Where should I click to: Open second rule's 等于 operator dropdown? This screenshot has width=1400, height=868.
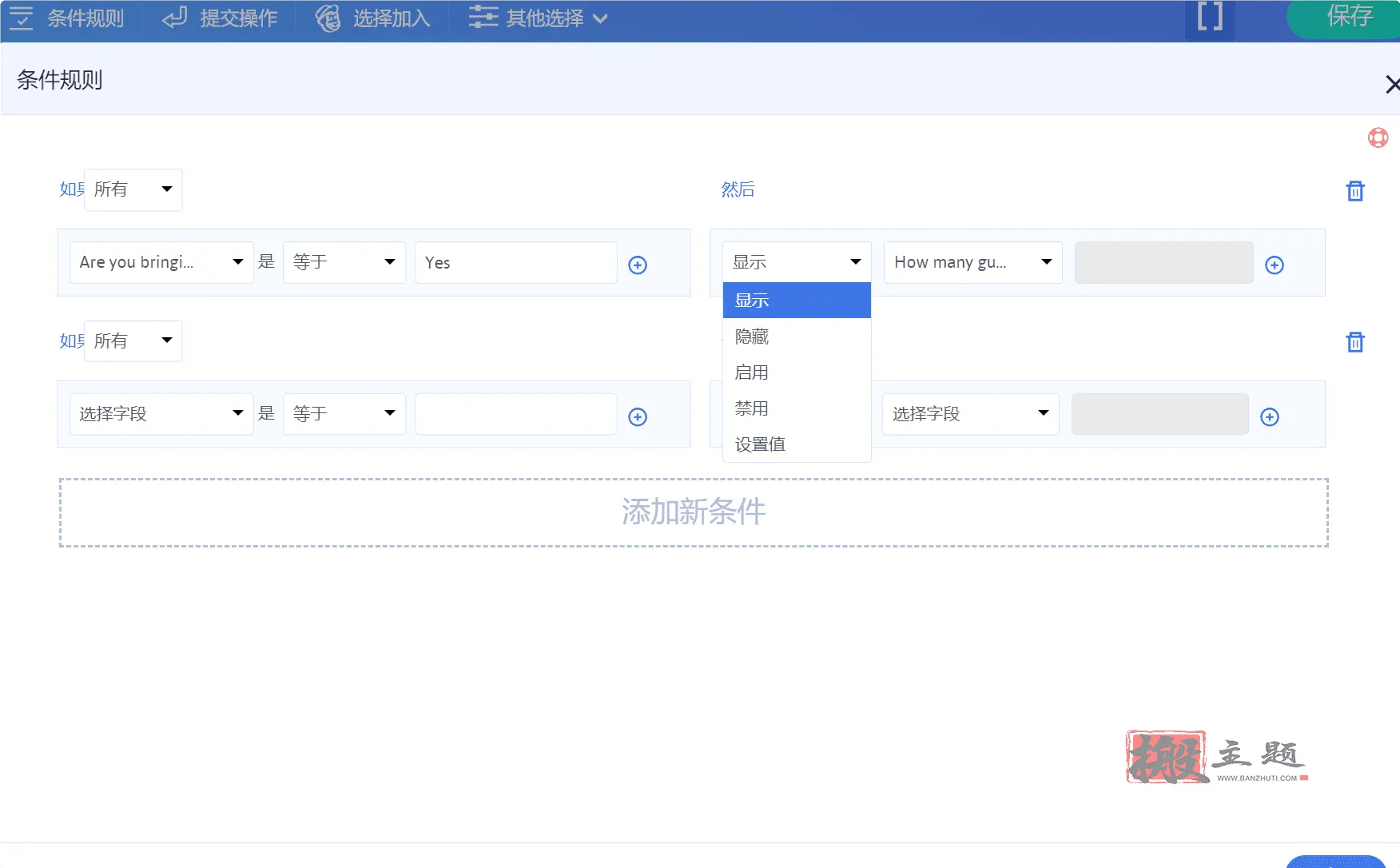(344, 414)
